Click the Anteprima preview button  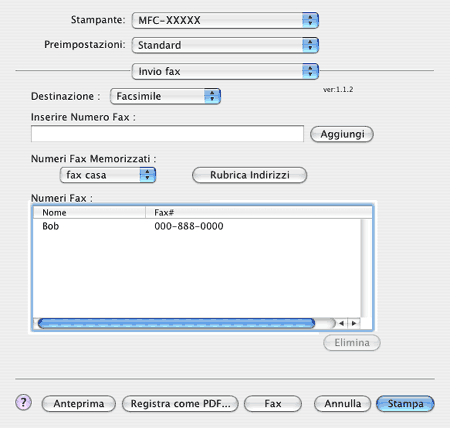click(x=79, y=404)
